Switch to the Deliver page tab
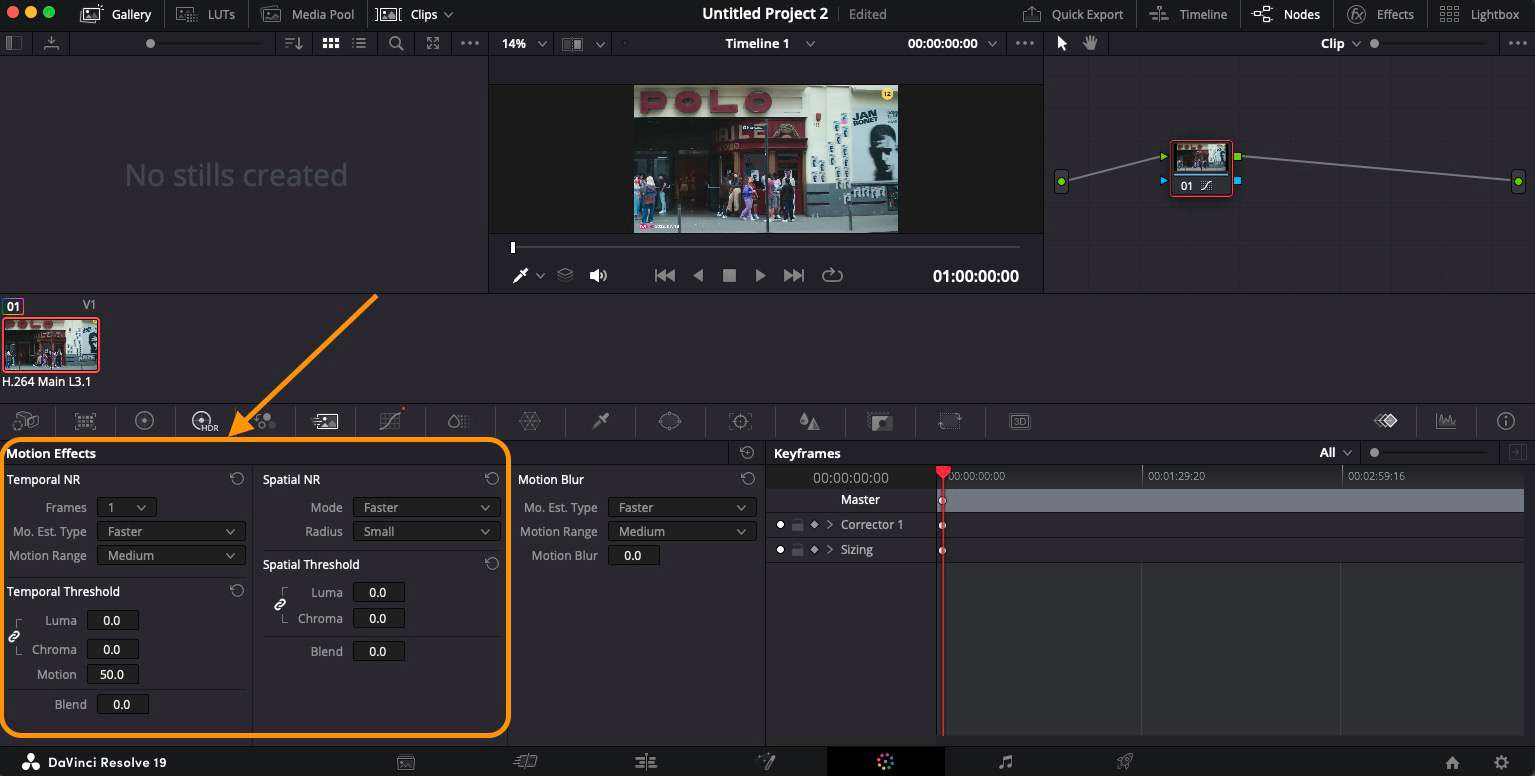 point(1124,762)
